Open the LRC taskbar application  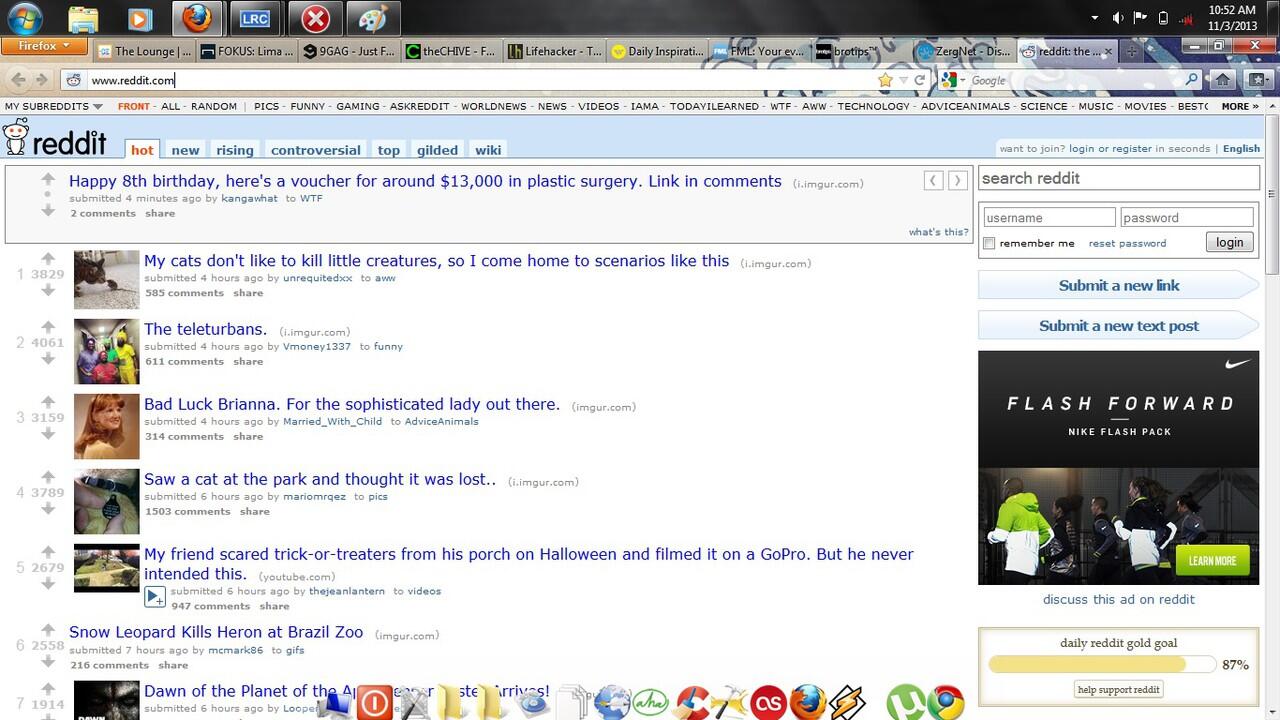[x=254, y=18]
